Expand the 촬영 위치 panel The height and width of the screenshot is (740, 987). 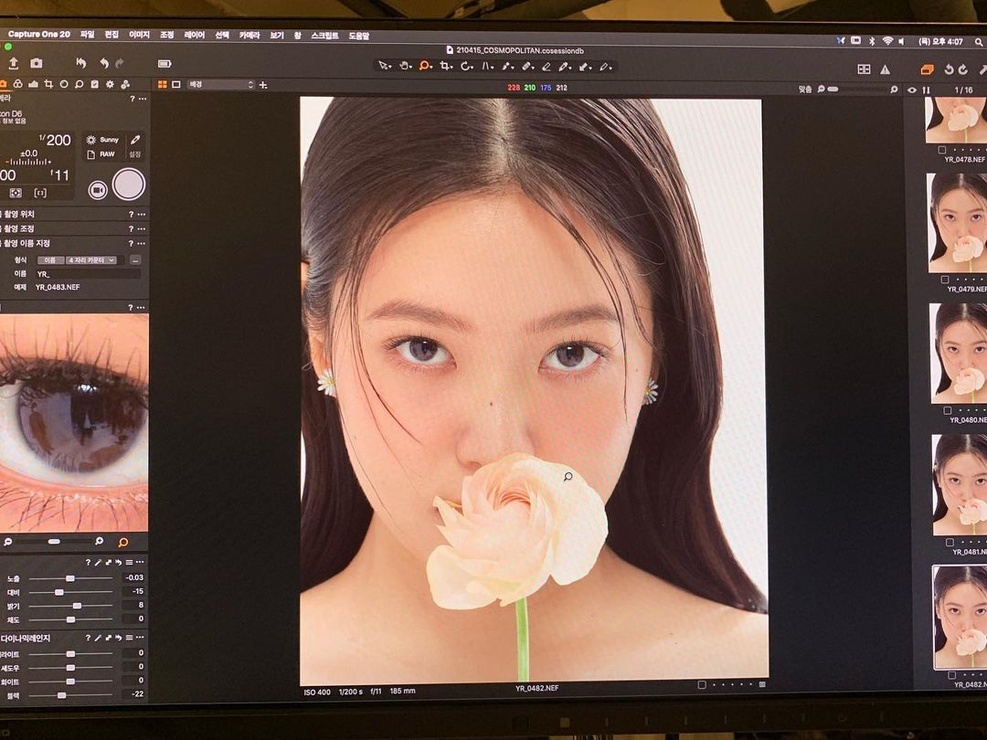[19, 214]
